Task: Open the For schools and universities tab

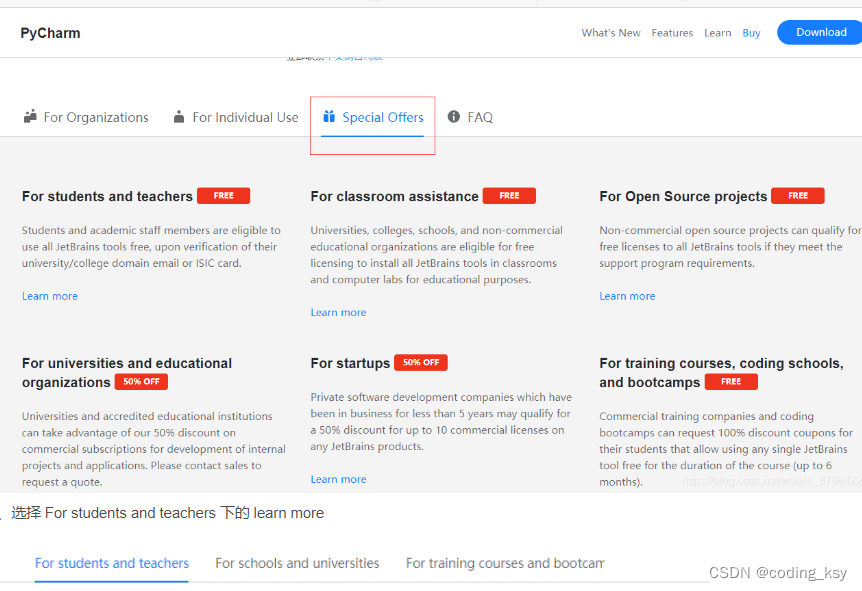Action: pyautogui.click(x=297, y=564)
